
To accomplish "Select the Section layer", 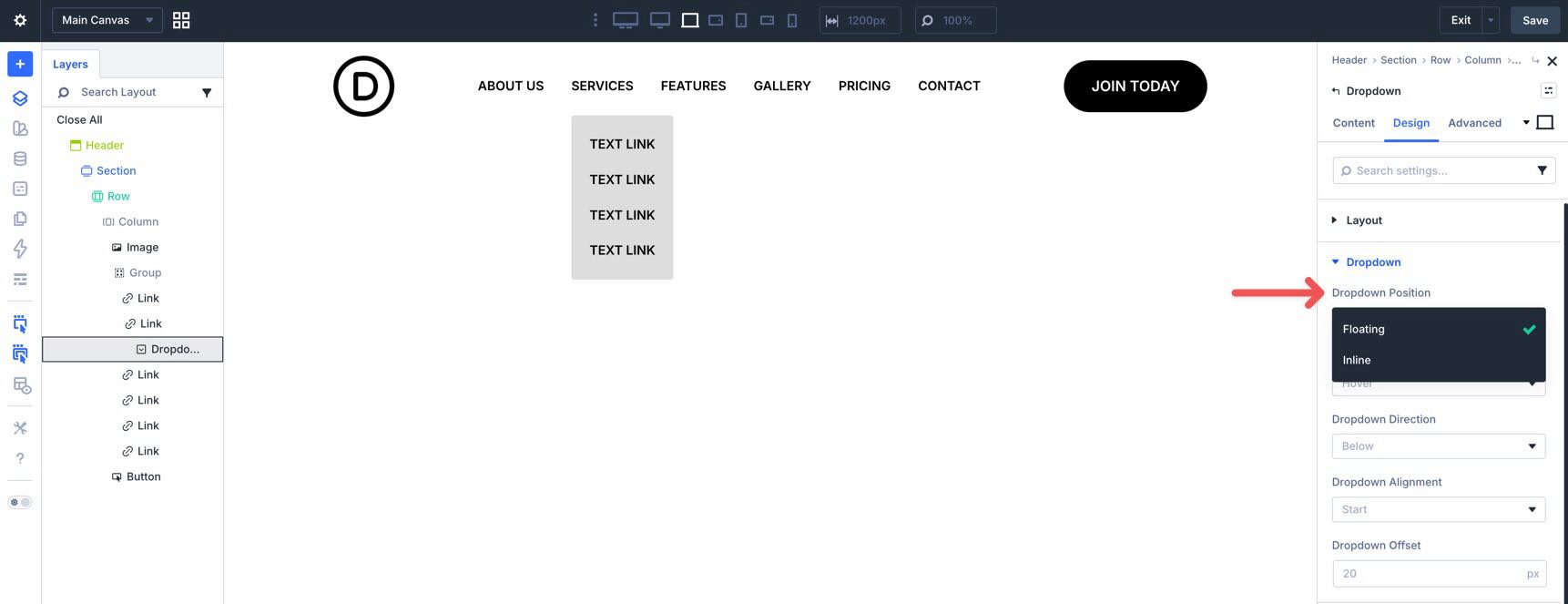I will (x=116, y=170).
